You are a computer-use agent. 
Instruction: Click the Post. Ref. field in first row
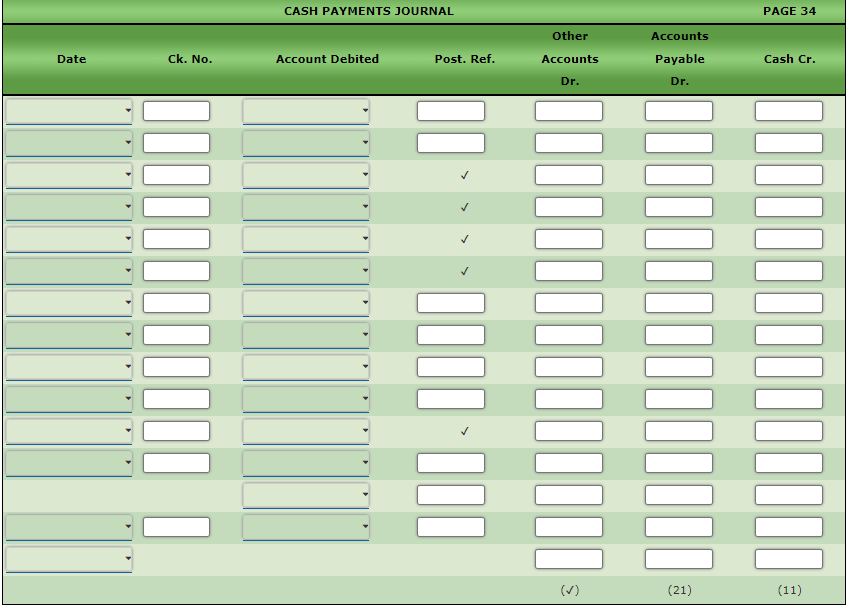(450, 111)
